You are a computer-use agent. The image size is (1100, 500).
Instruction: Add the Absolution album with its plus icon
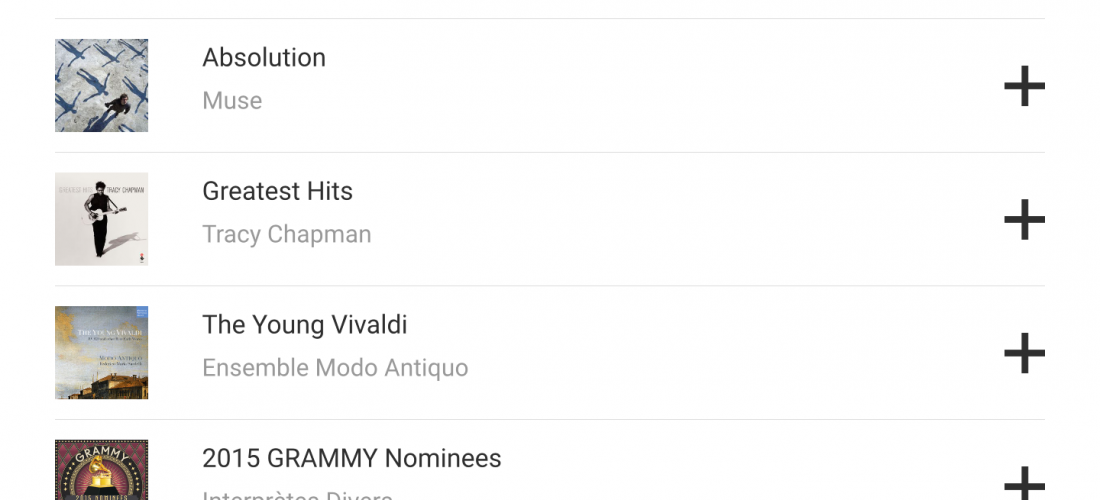(1024, 86)
